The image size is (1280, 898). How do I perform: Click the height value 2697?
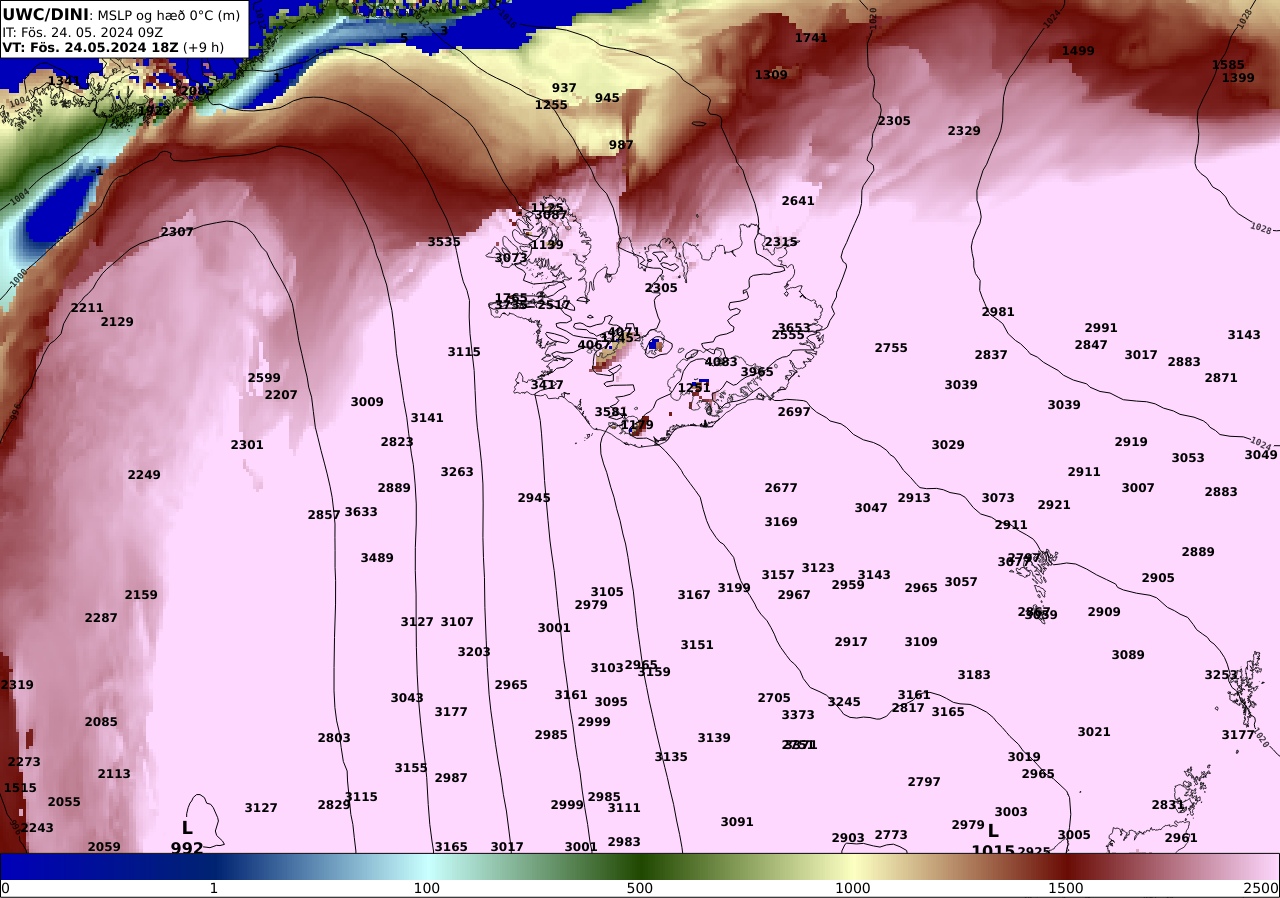tap(794, 412)
